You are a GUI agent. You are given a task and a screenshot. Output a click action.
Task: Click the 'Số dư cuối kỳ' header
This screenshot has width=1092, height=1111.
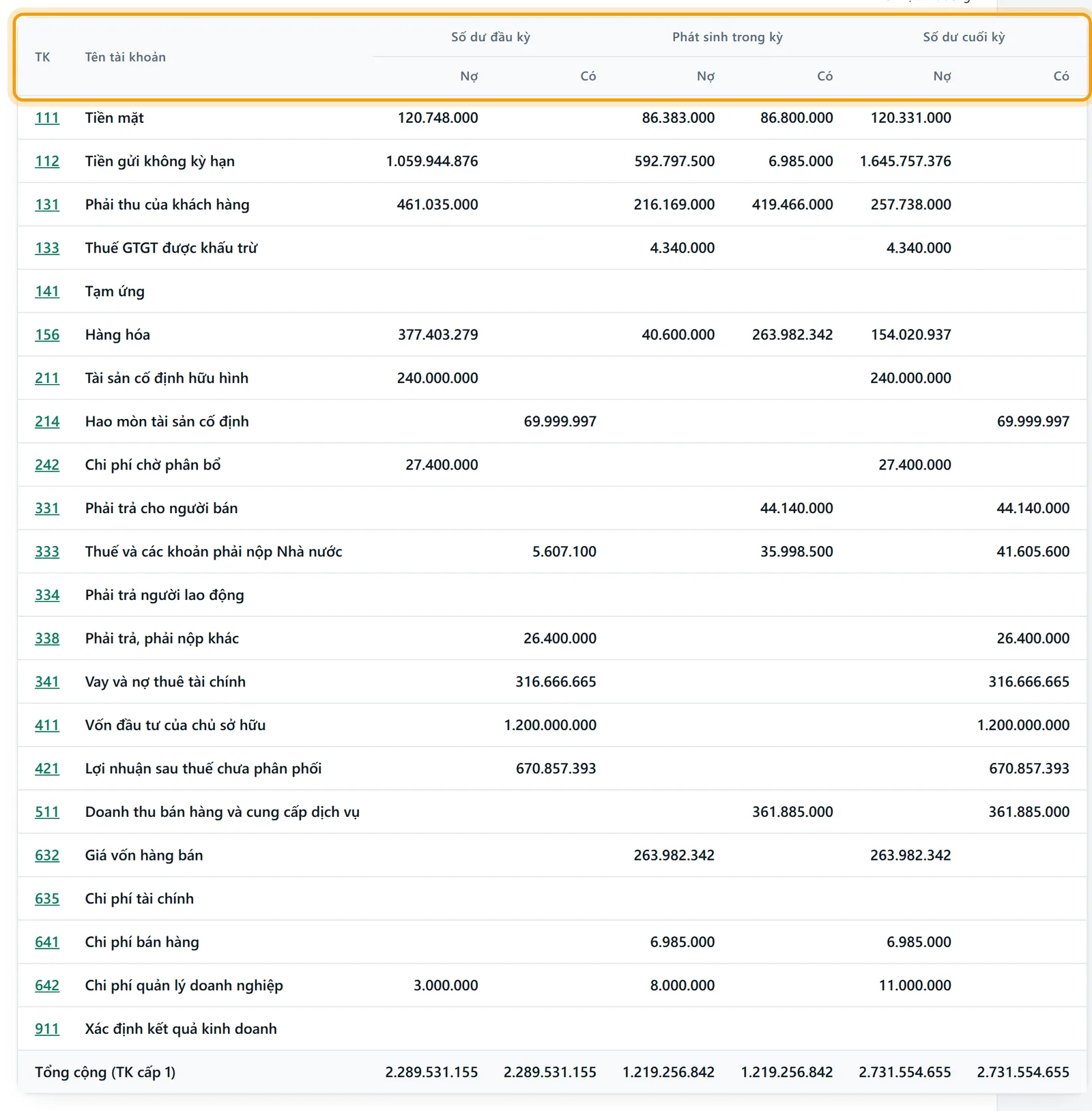[x=964, y=37]
